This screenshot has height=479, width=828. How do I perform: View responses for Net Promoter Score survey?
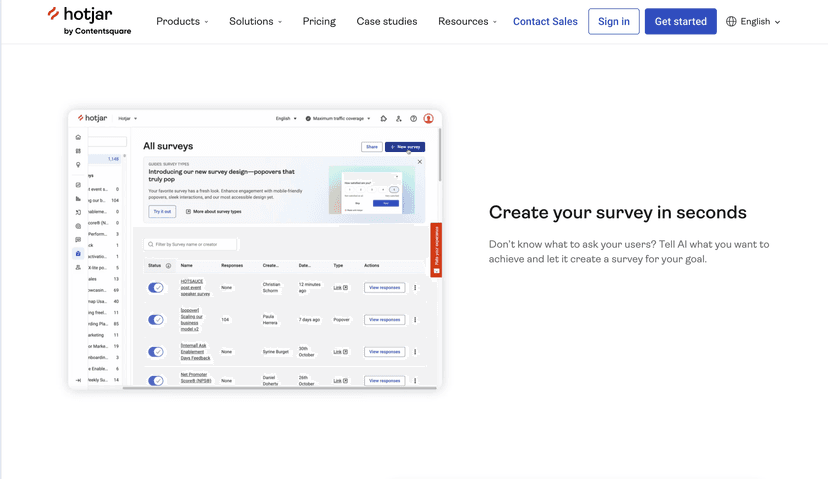tap(384, 380)
